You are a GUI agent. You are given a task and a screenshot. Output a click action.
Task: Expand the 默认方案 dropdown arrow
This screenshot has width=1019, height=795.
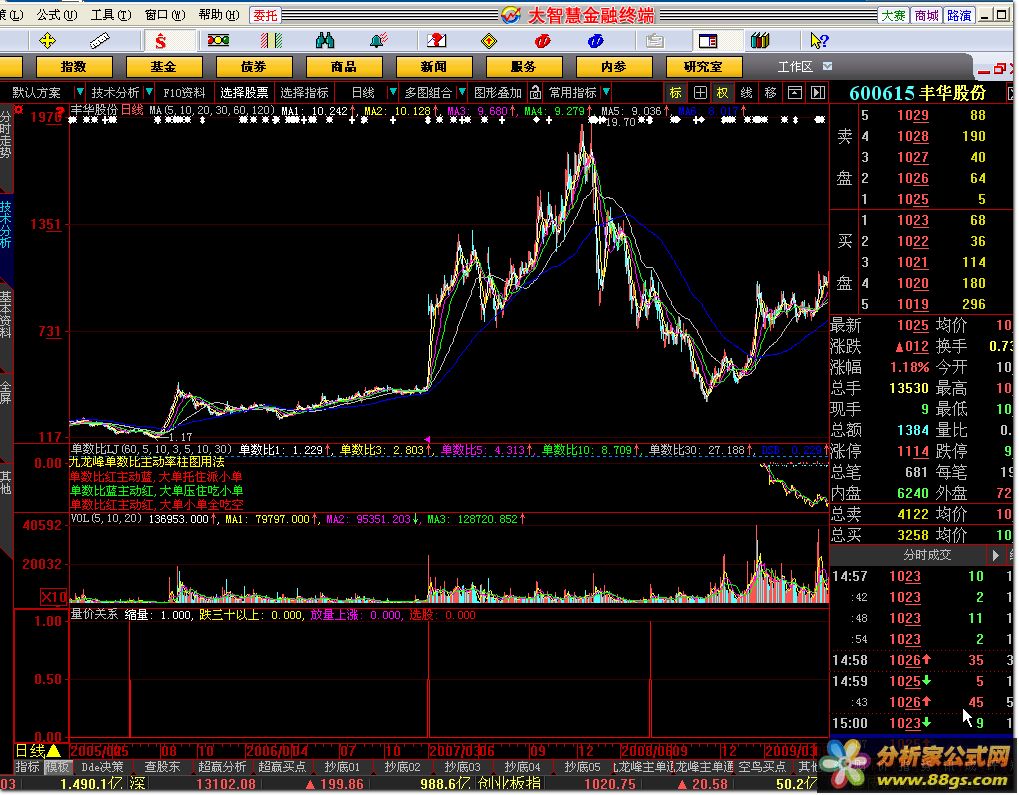pos(79,92)
